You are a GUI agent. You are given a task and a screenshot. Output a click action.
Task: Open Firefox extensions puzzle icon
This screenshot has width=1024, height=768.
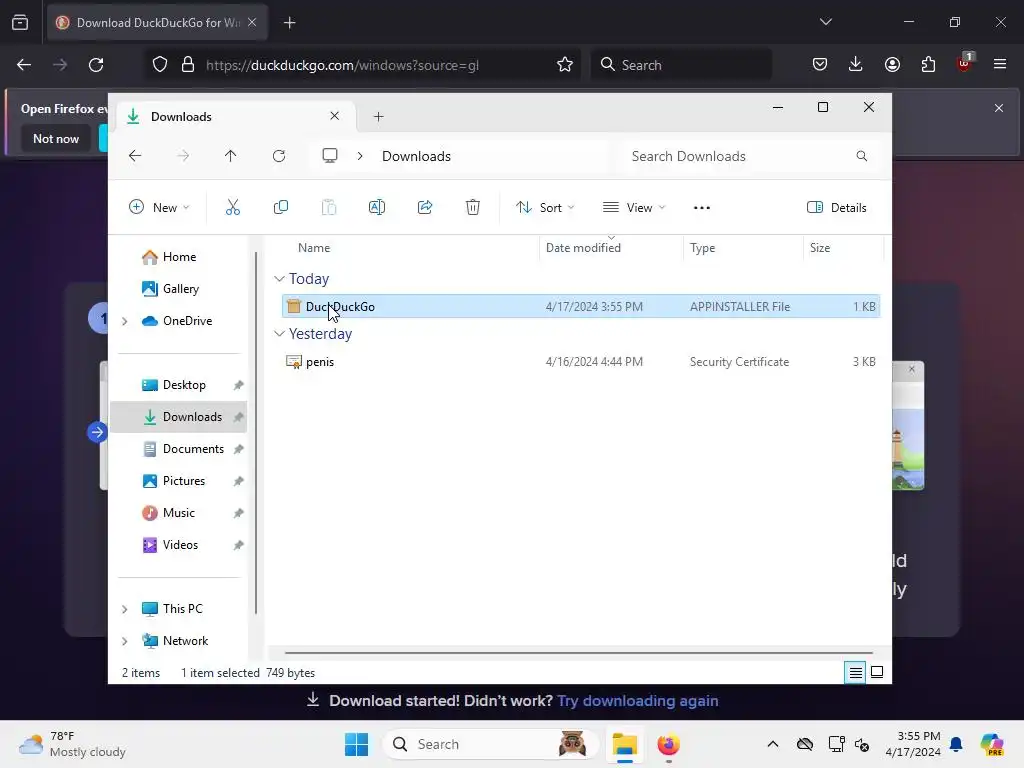(x=928, y=64)
